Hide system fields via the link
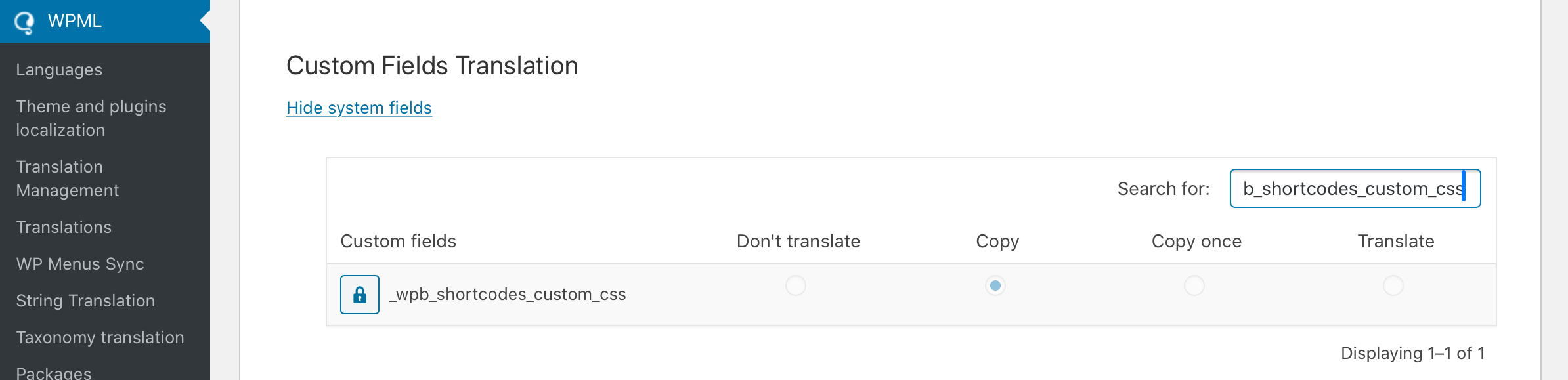 tap(359, 108)
